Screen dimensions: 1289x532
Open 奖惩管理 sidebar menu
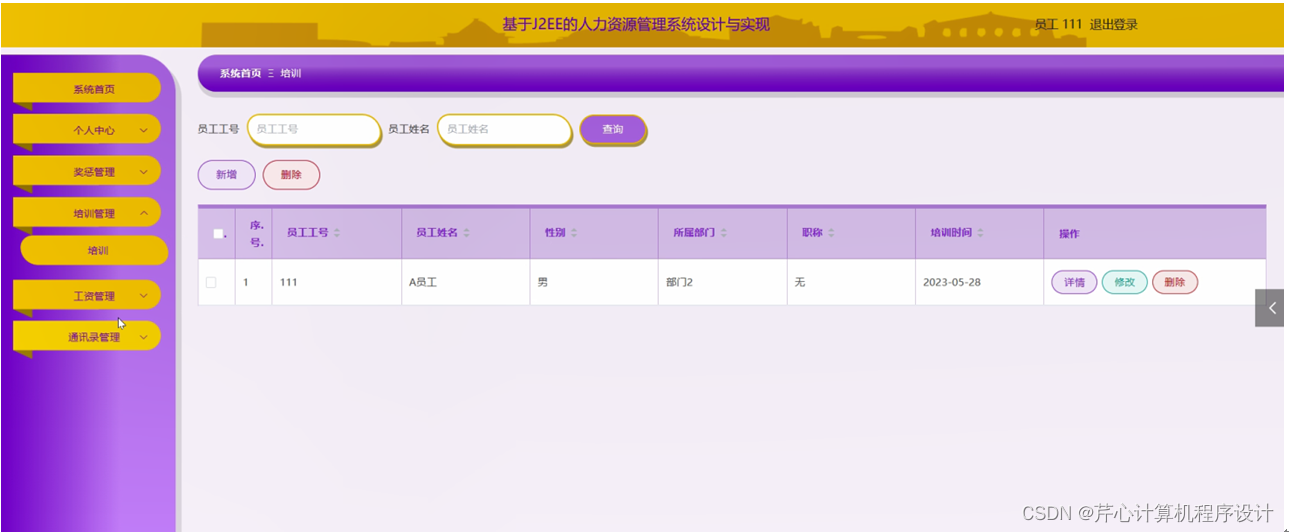pos(87,172)
